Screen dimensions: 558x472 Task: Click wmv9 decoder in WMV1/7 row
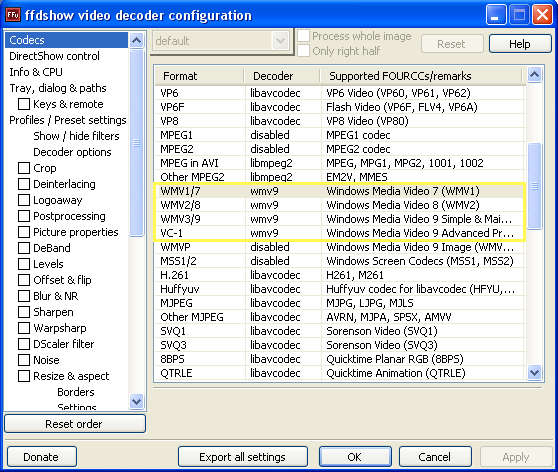click(x=264, y=191)
